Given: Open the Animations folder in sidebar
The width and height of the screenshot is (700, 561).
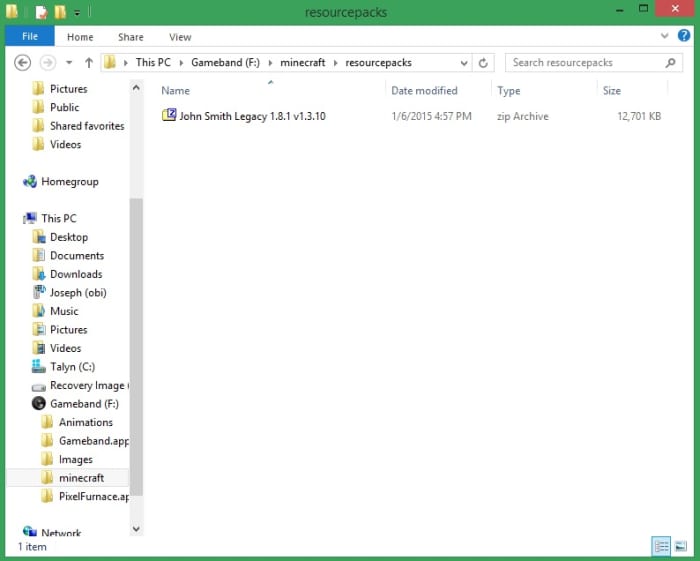Looking at the screenshot, I should 86,422.
